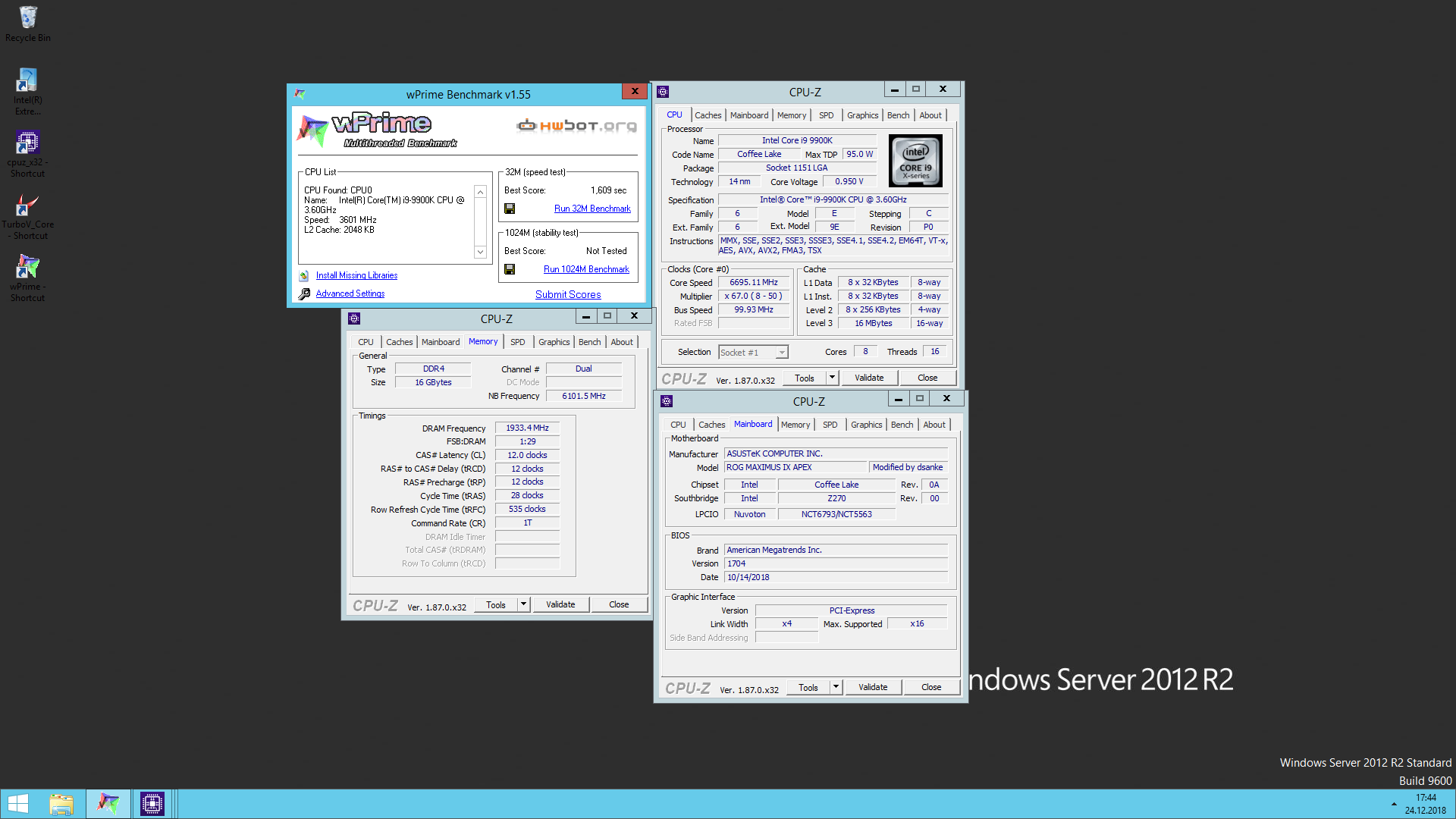Viewport: 1456px width, 819px height.
Task: Click Submit Scores link
Action: pyautogui.click(x=568, y=294)
